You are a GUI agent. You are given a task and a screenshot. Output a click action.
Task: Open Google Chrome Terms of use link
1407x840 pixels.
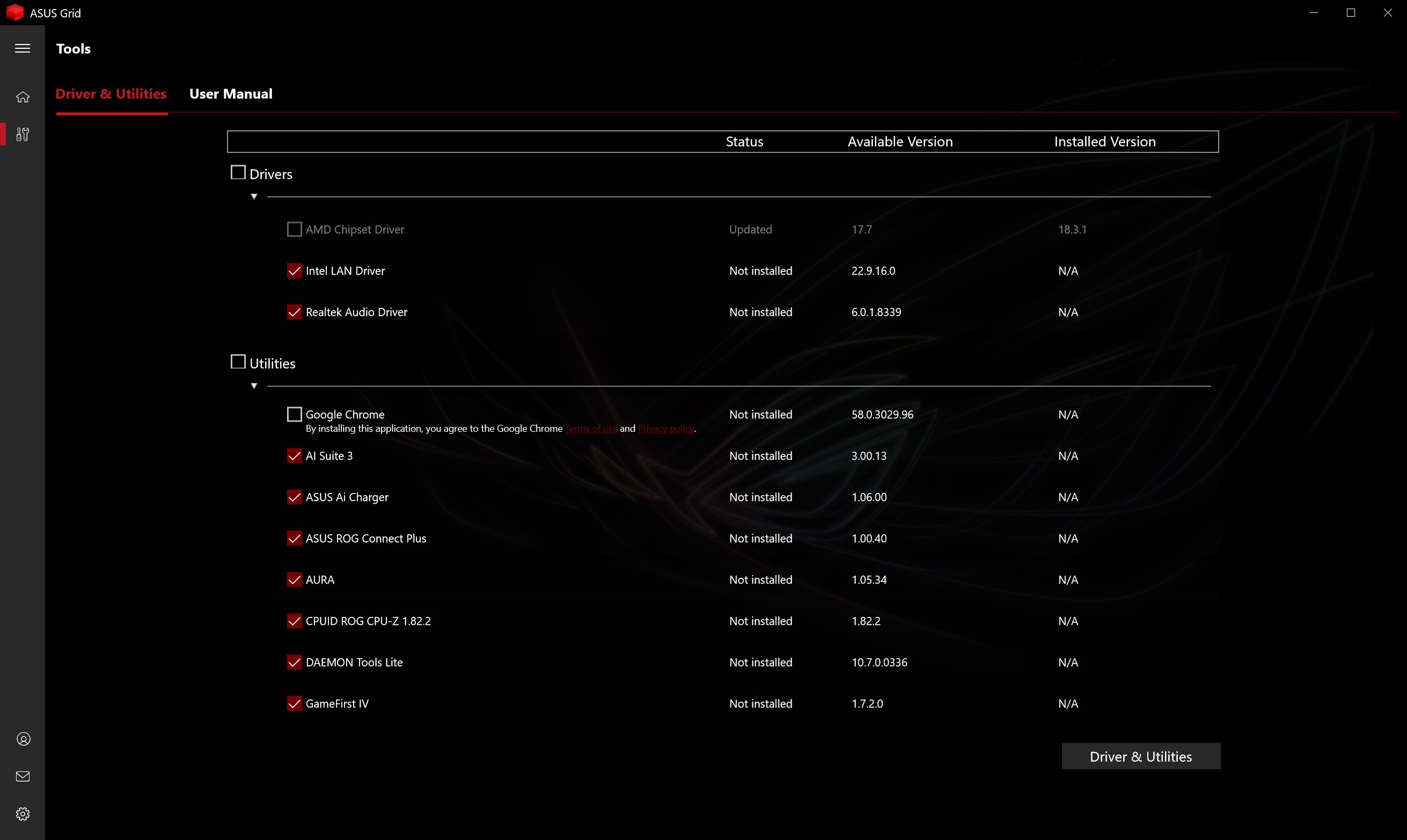[x=591, y=429]
